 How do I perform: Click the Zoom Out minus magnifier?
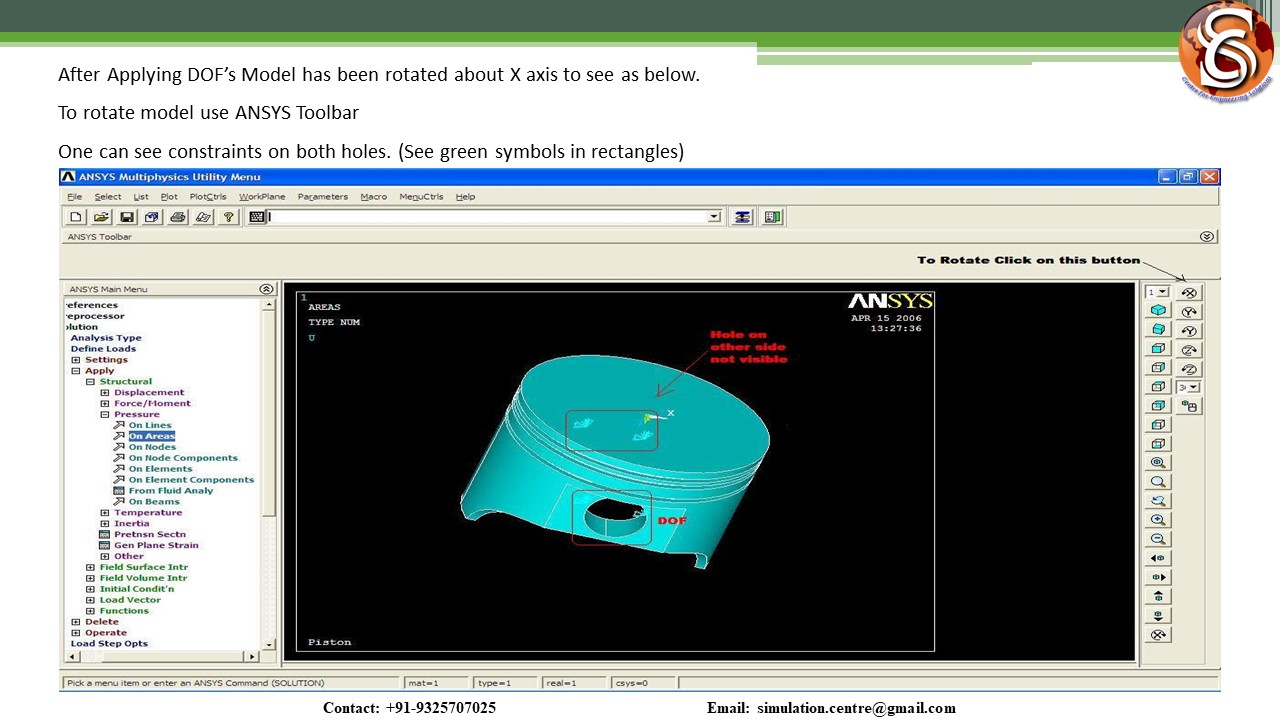pos(1158,539)
